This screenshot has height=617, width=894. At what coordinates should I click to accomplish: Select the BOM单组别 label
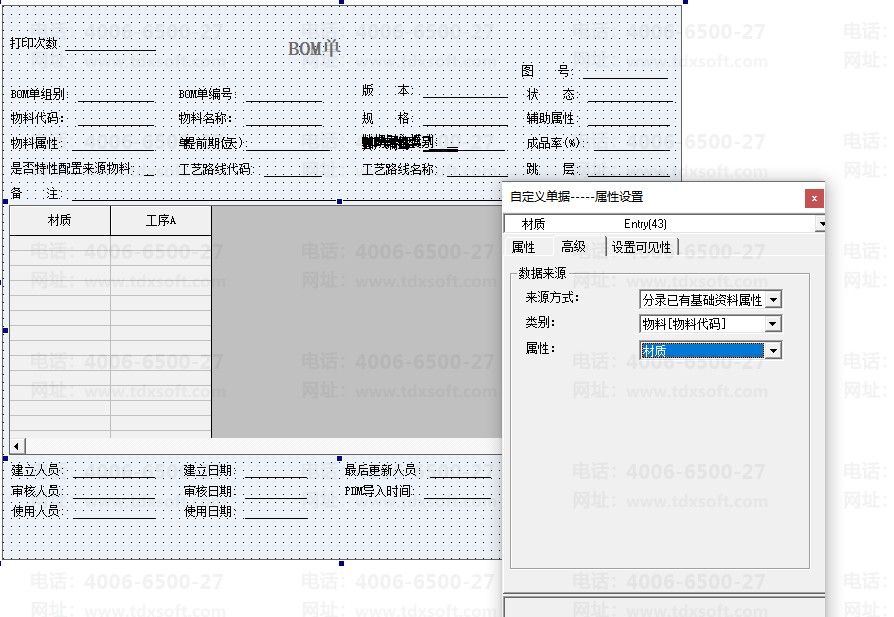39,94
